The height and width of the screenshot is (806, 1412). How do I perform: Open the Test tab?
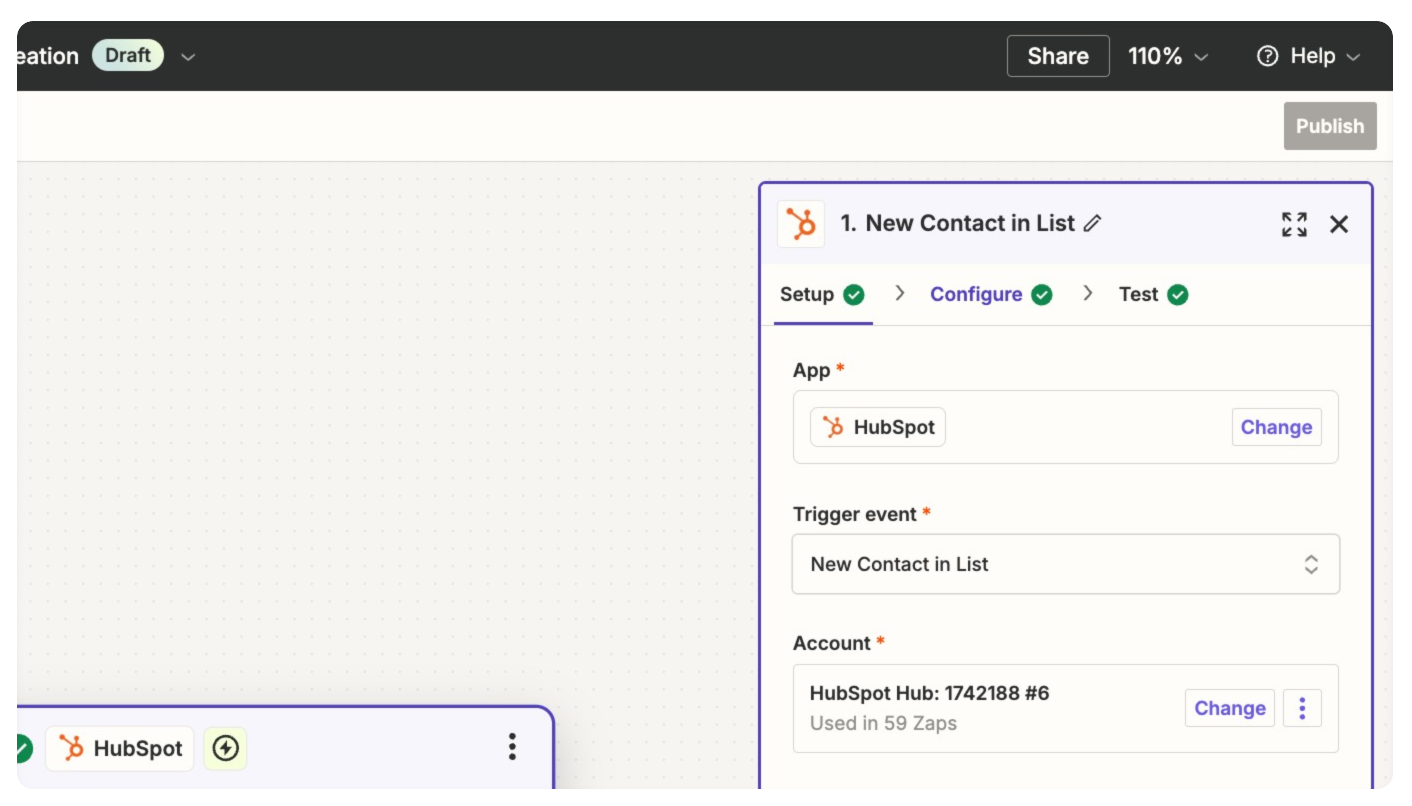click(x=1138, y=294)
